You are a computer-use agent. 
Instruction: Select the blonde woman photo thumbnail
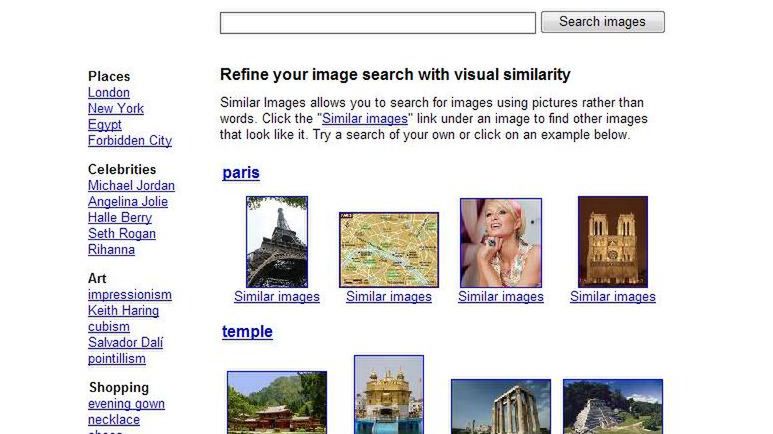[500, 242]
